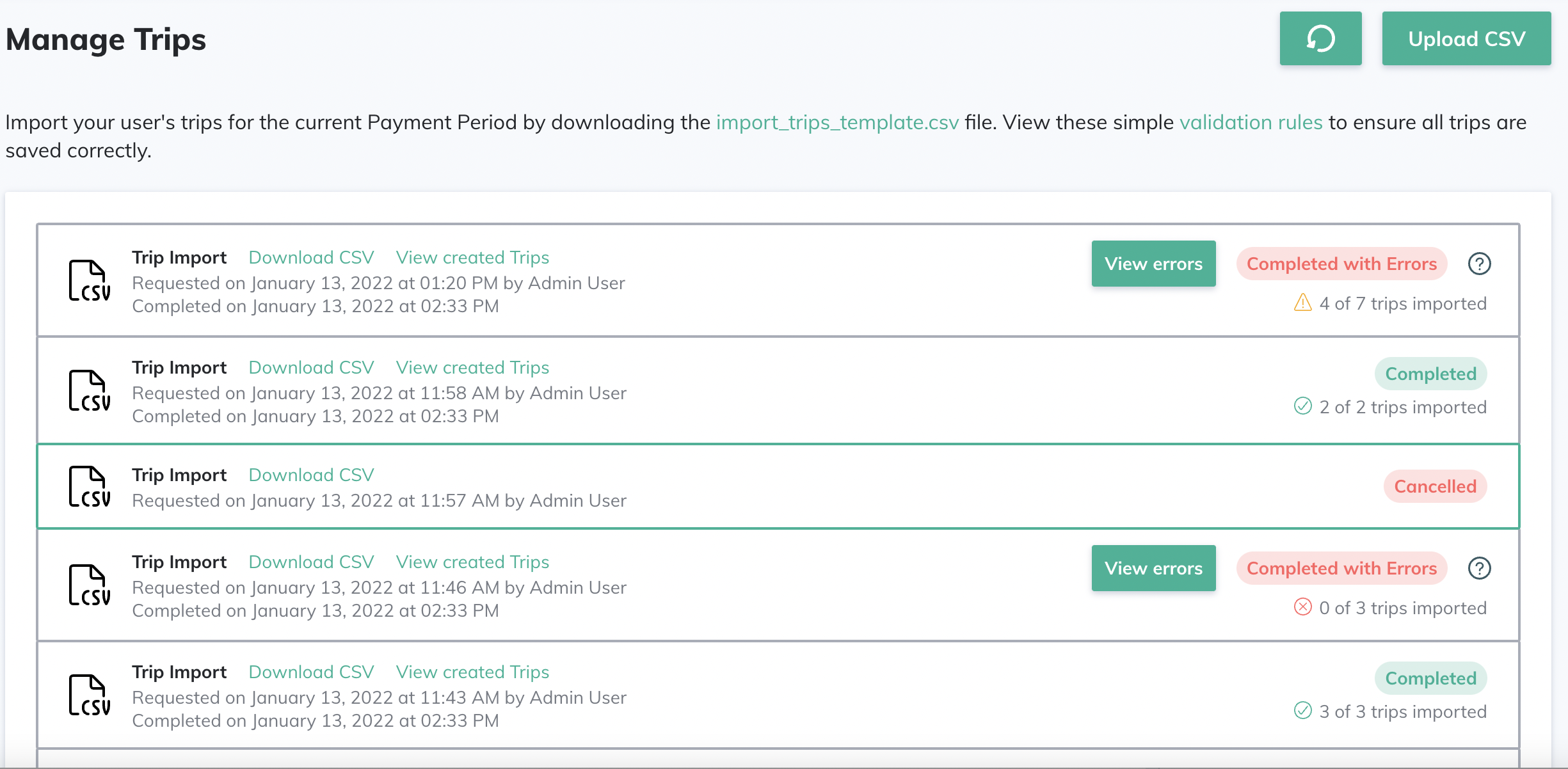The image size is (1568, 769).
Task: Download CSV for the cancelled 11:57 AM import
Action: 311,475
